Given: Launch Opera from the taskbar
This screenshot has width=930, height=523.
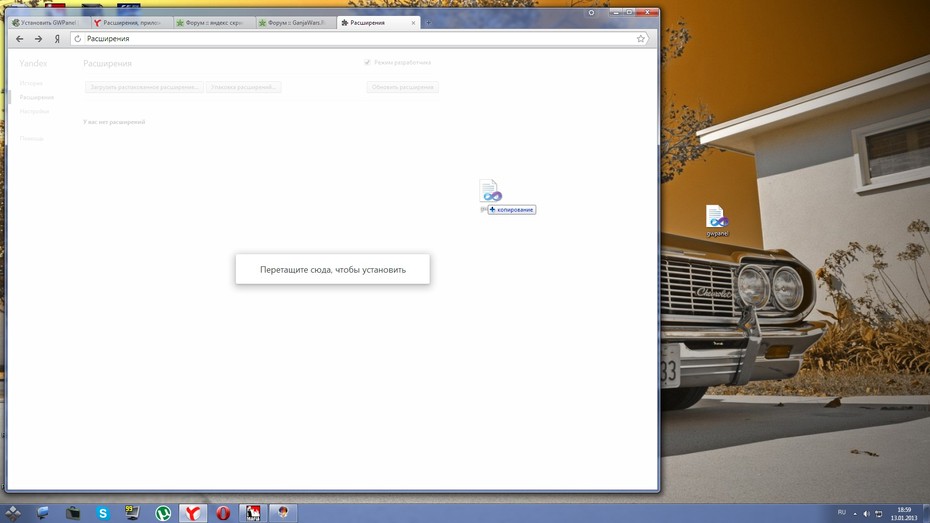Looking at the screenshot, I should (223, 513).
